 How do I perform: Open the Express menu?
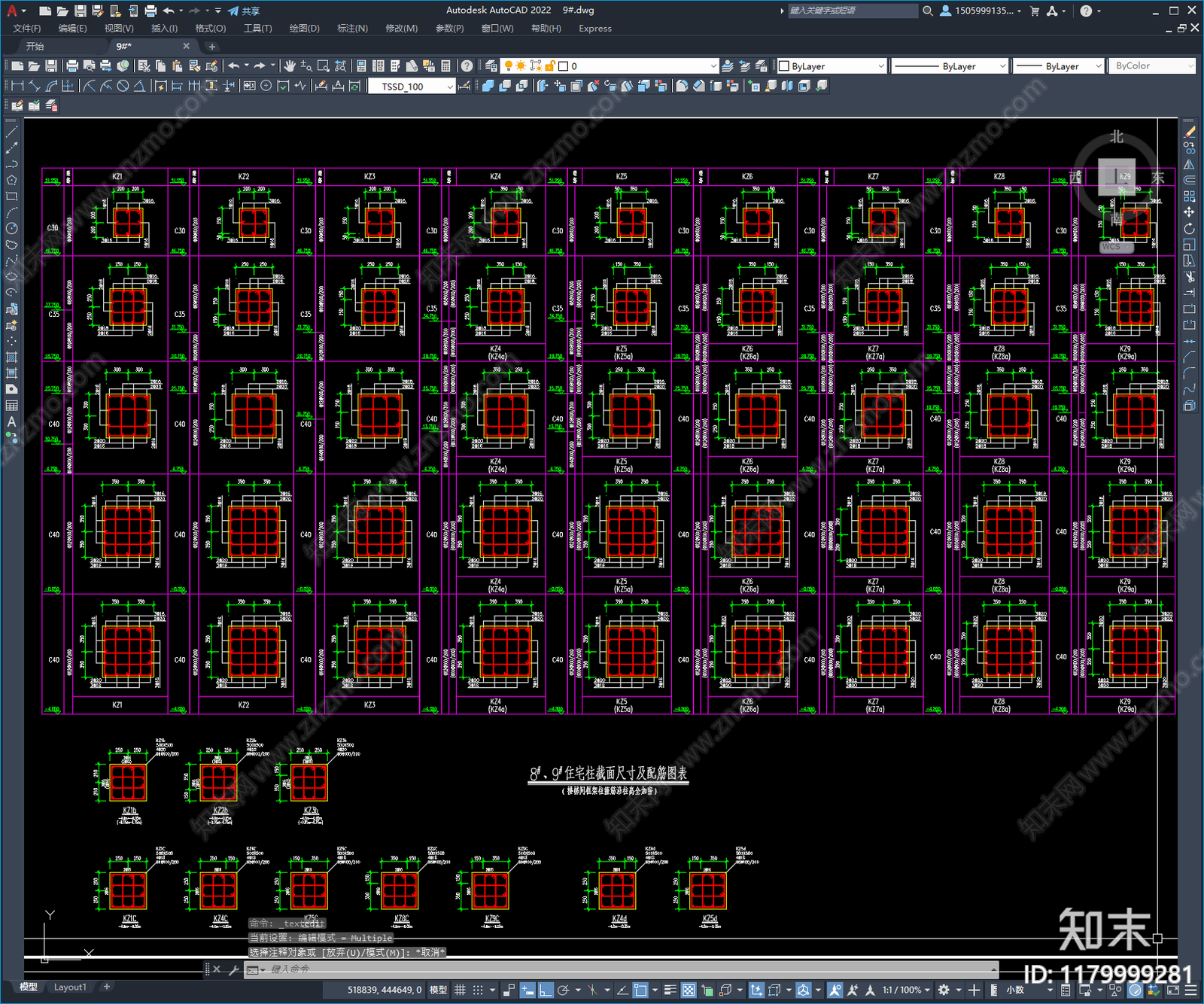(595, 29)
